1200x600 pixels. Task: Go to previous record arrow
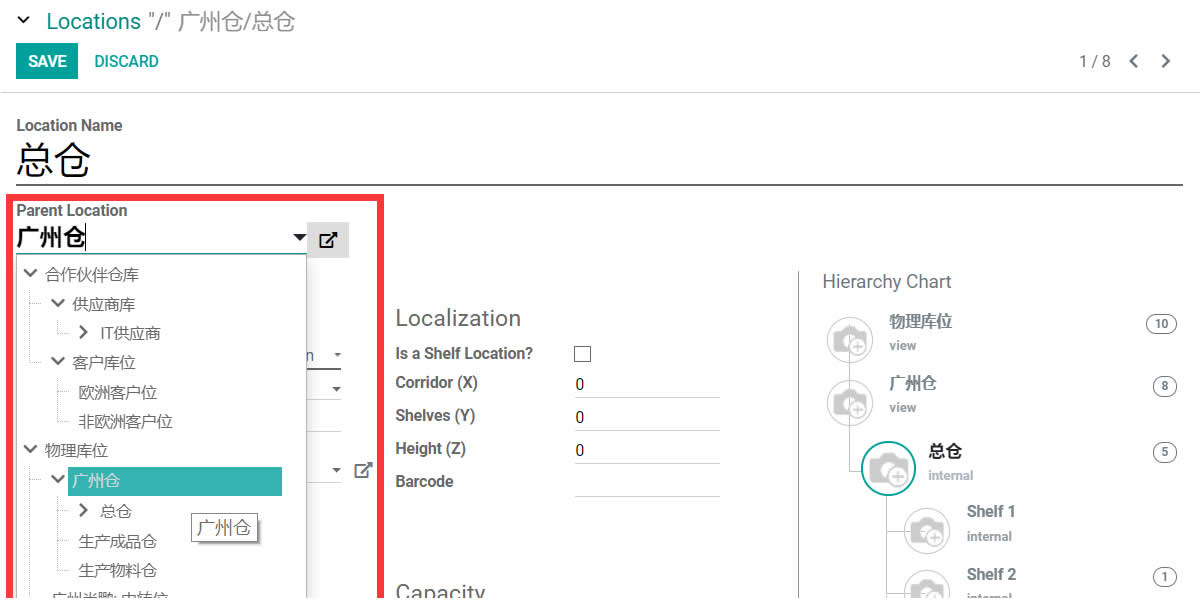tap(1134, 61)
